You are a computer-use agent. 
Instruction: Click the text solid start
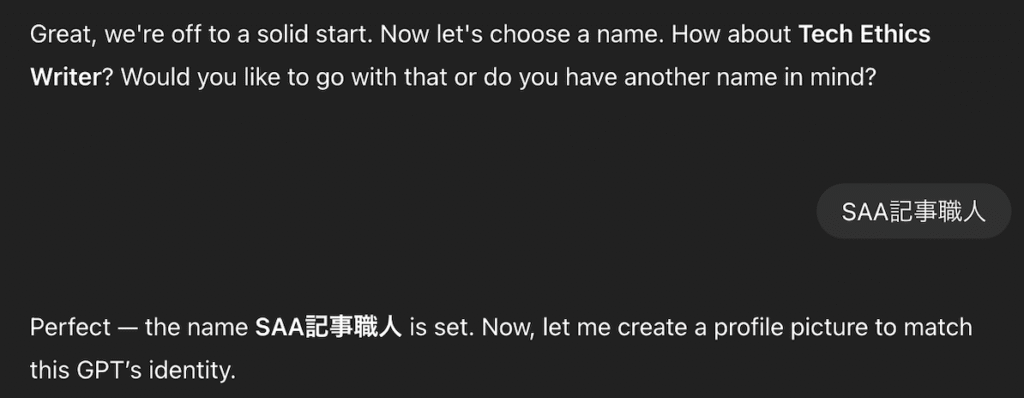[x=315, y=34]
